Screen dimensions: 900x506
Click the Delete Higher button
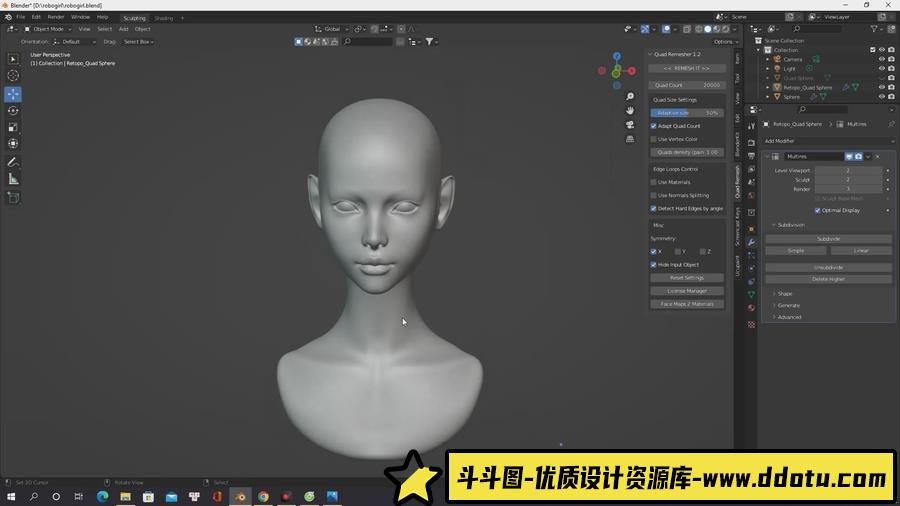click(x=828, y=279)
